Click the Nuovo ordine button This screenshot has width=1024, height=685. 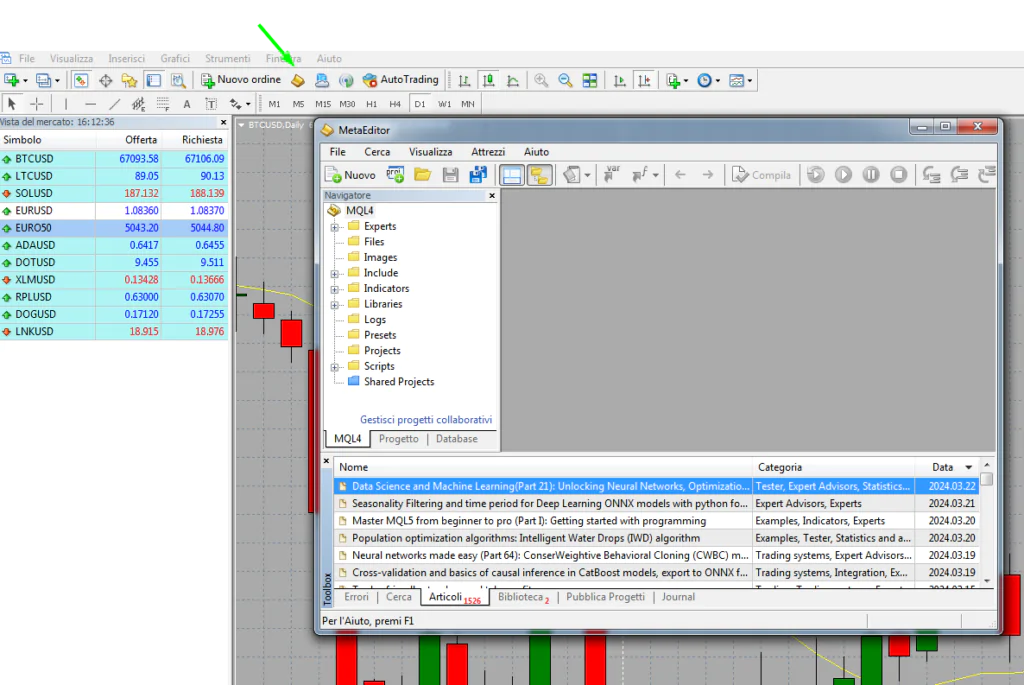coord(241,80)
